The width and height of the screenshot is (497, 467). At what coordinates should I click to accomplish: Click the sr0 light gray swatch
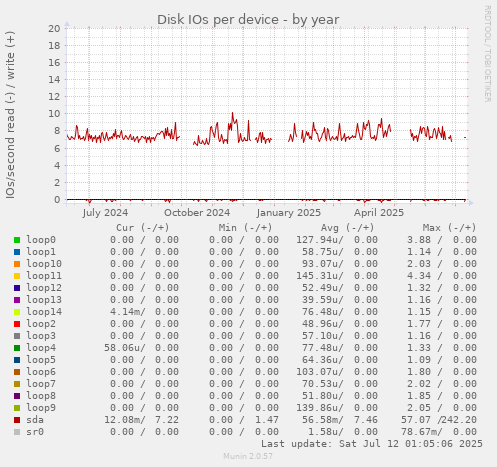(17, 432)
